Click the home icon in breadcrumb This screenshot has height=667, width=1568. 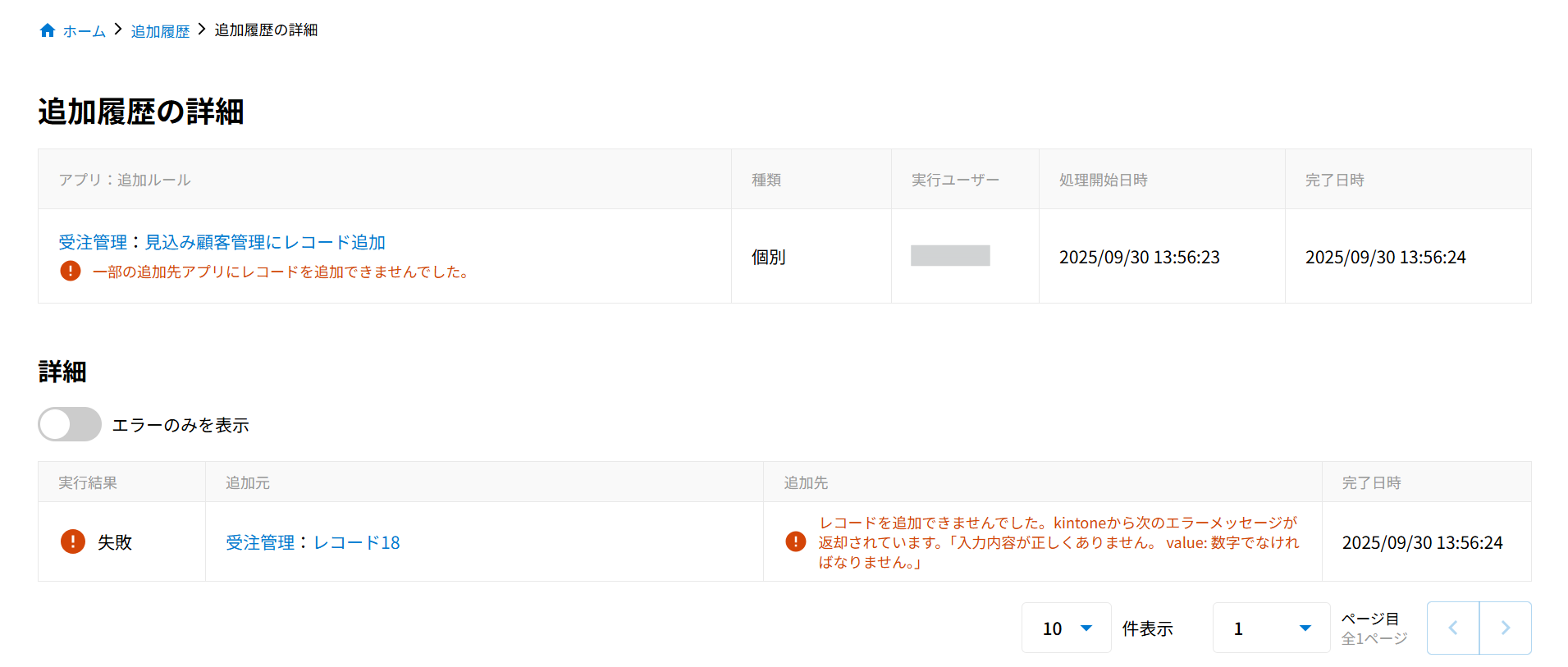pos(48,30)
